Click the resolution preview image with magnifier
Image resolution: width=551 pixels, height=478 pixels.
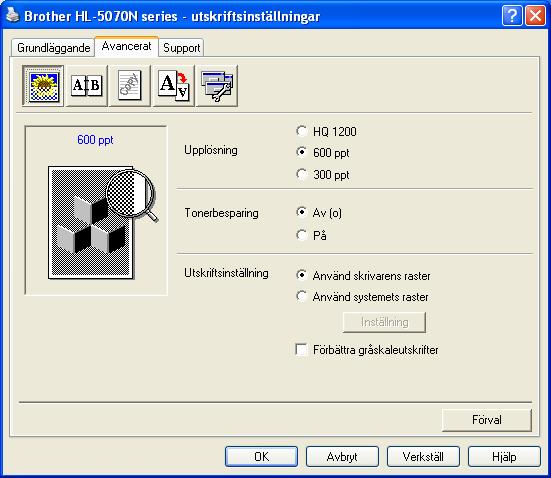point(103,222)
